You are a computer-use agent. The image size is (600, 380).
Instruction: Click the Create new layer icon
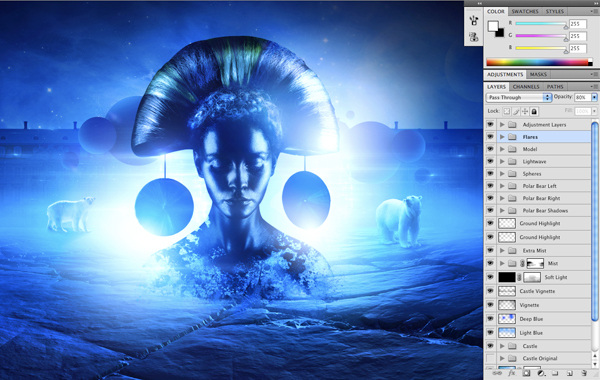tap(569, 373)
